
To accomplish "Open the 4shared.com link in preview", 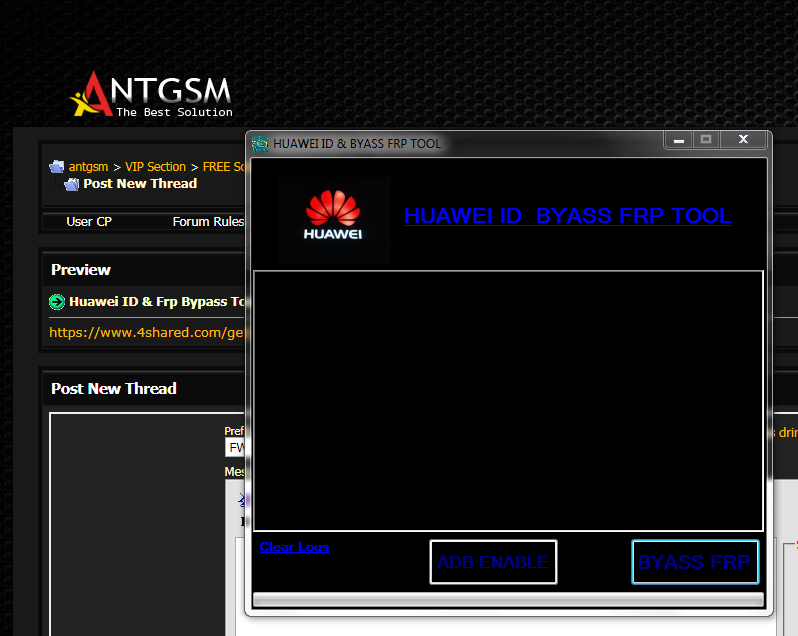I will point(147,332).
